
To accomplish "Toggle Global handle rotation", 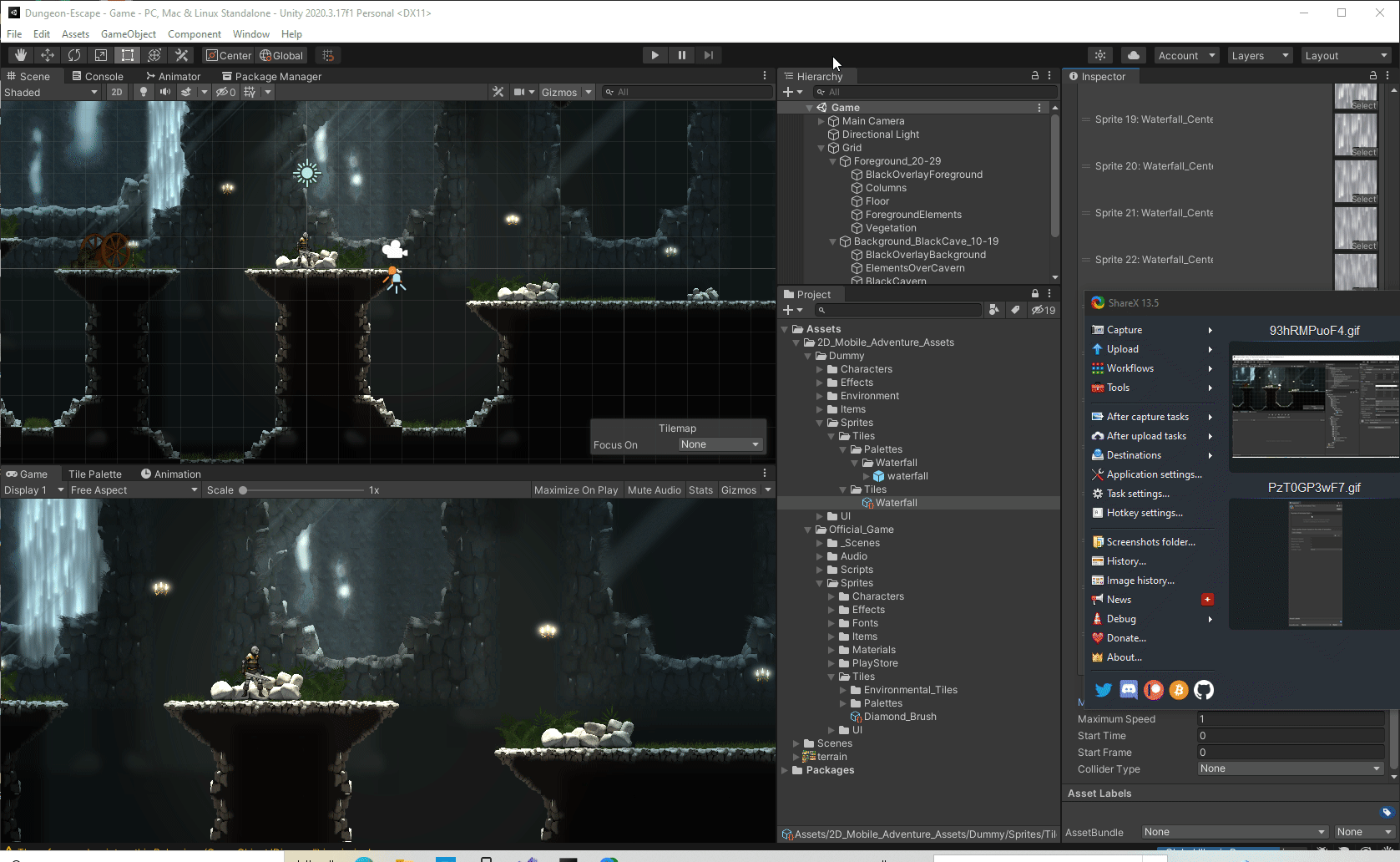I will click(x=281, y=55).
